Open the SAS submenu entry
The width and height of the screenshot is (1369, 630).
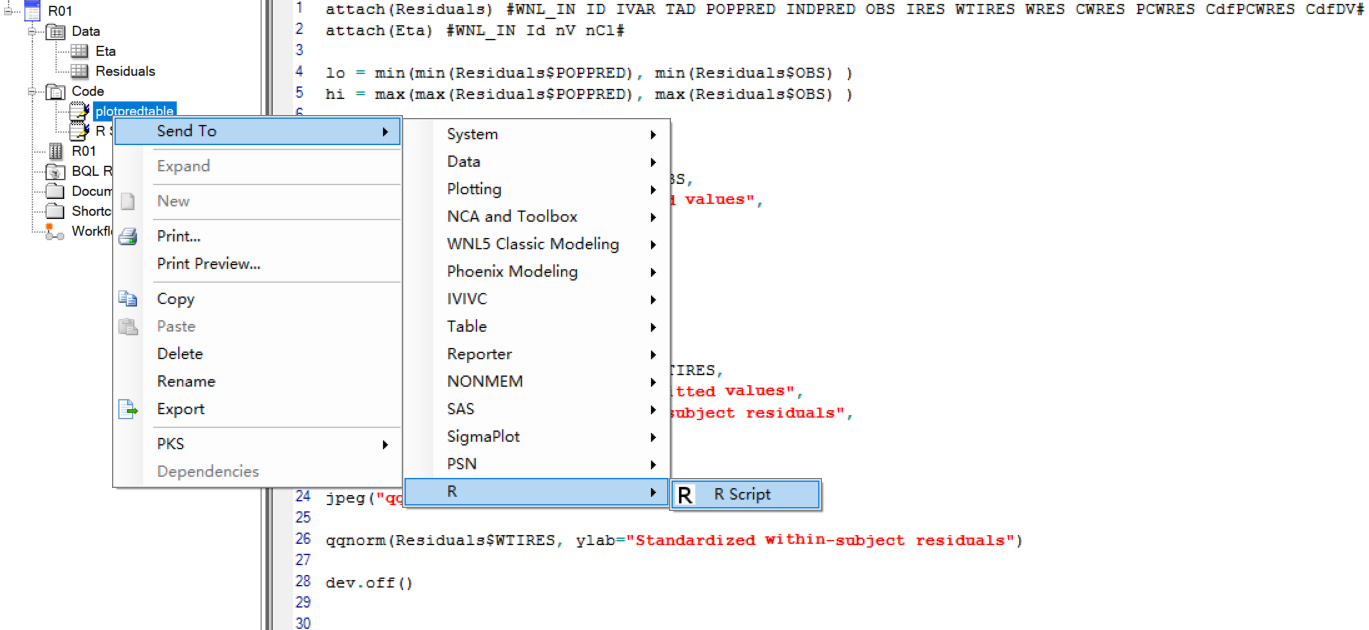tap(537, 409)
